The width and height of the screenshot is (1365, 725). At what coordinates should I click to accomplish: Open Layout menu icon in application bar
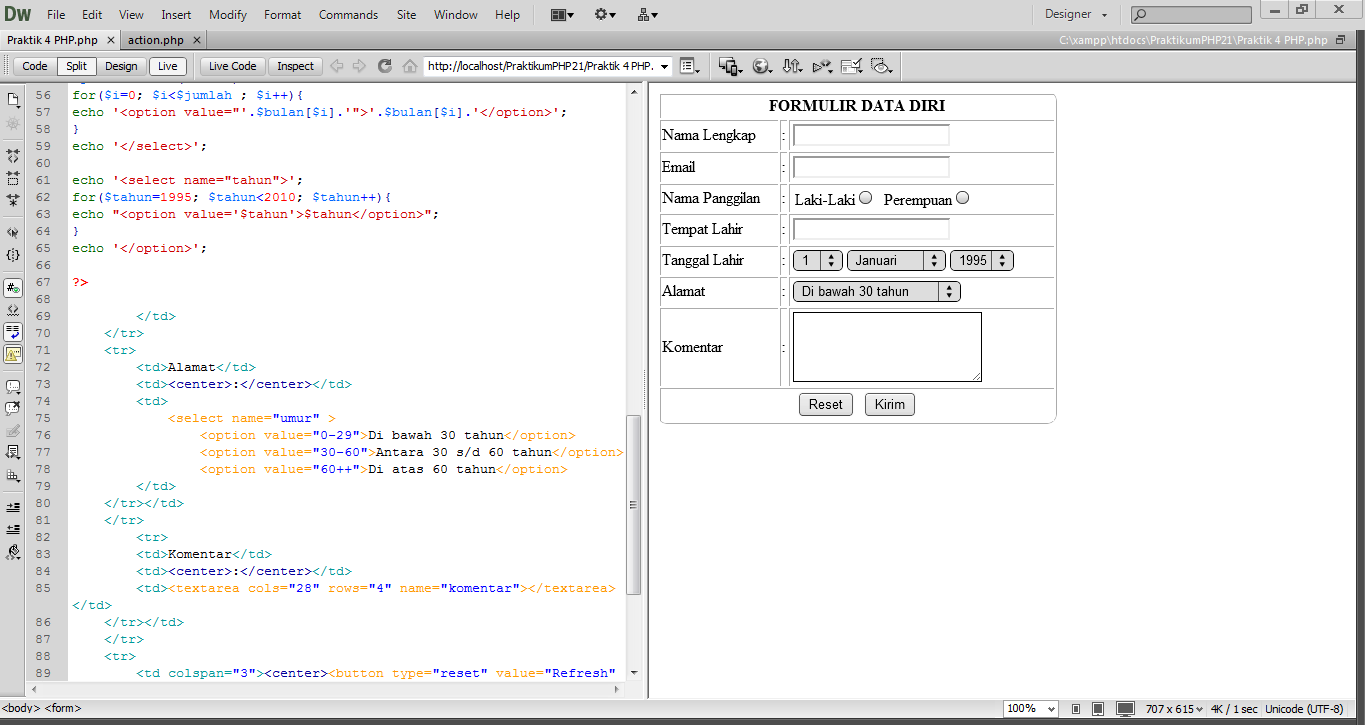[562, 15]
